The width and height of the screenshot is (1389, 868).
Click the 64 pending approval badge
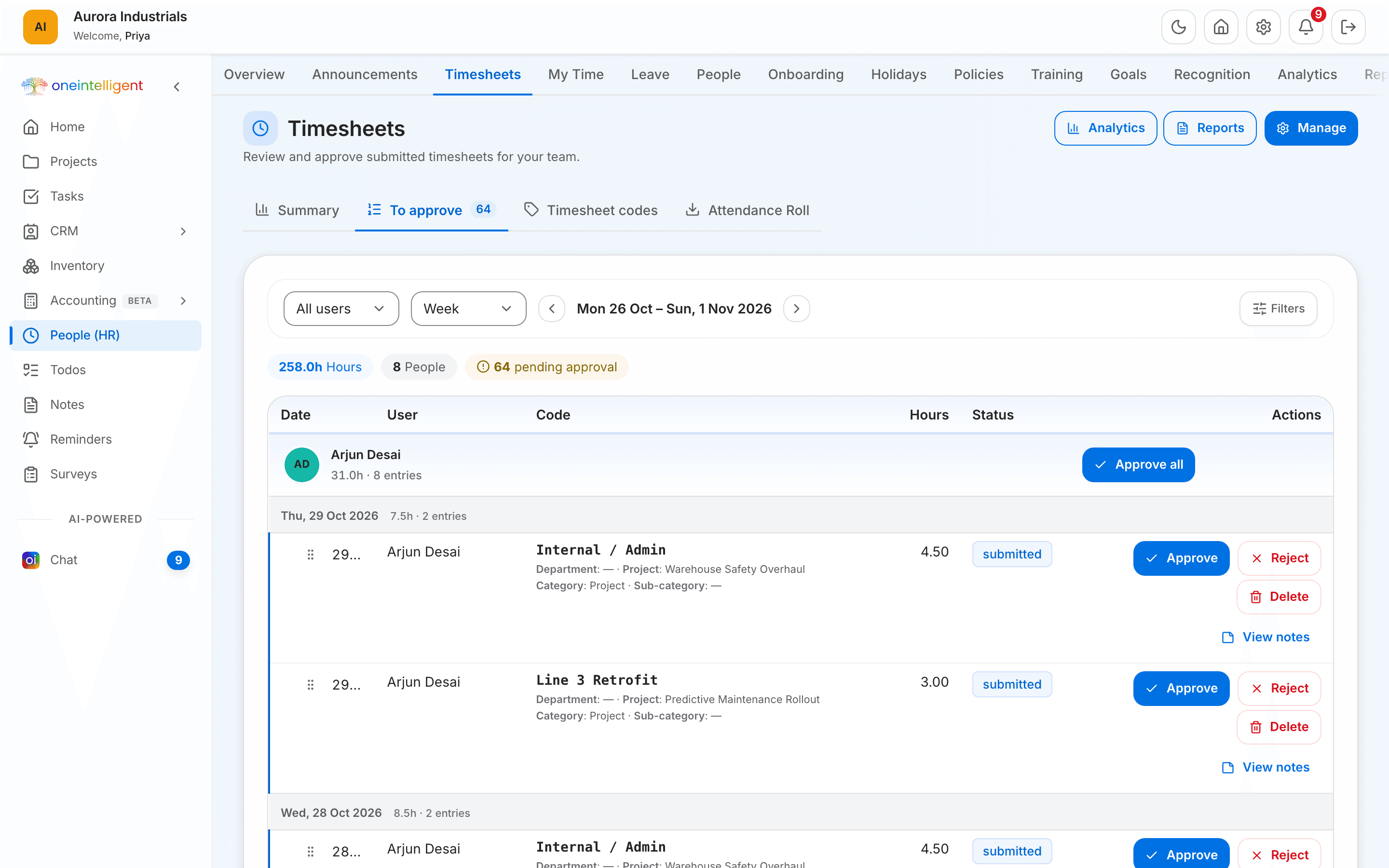(546, 367)
